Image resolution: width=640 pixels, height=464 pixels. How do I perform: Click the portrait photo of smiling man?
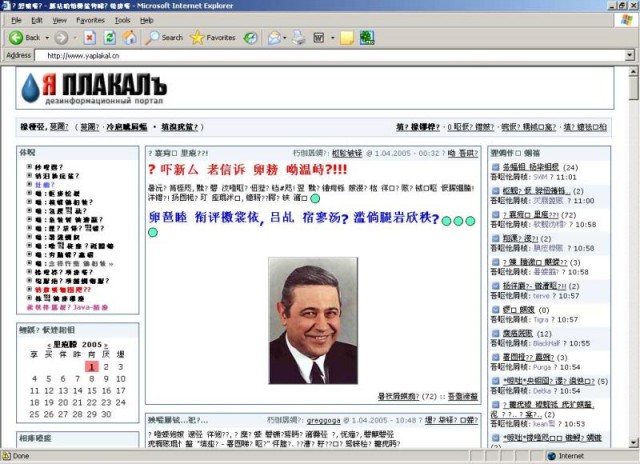coord(313,320)
